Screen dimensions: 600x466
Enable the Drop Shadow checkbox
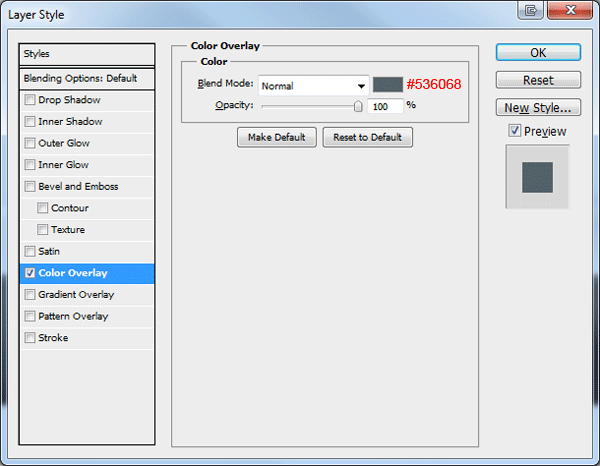click(x=29, y=100)
